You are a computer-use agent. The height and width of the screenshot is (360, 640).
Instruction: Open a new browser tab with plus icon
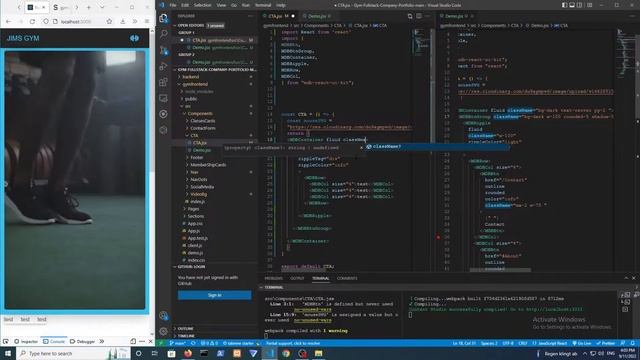point(89,7)
